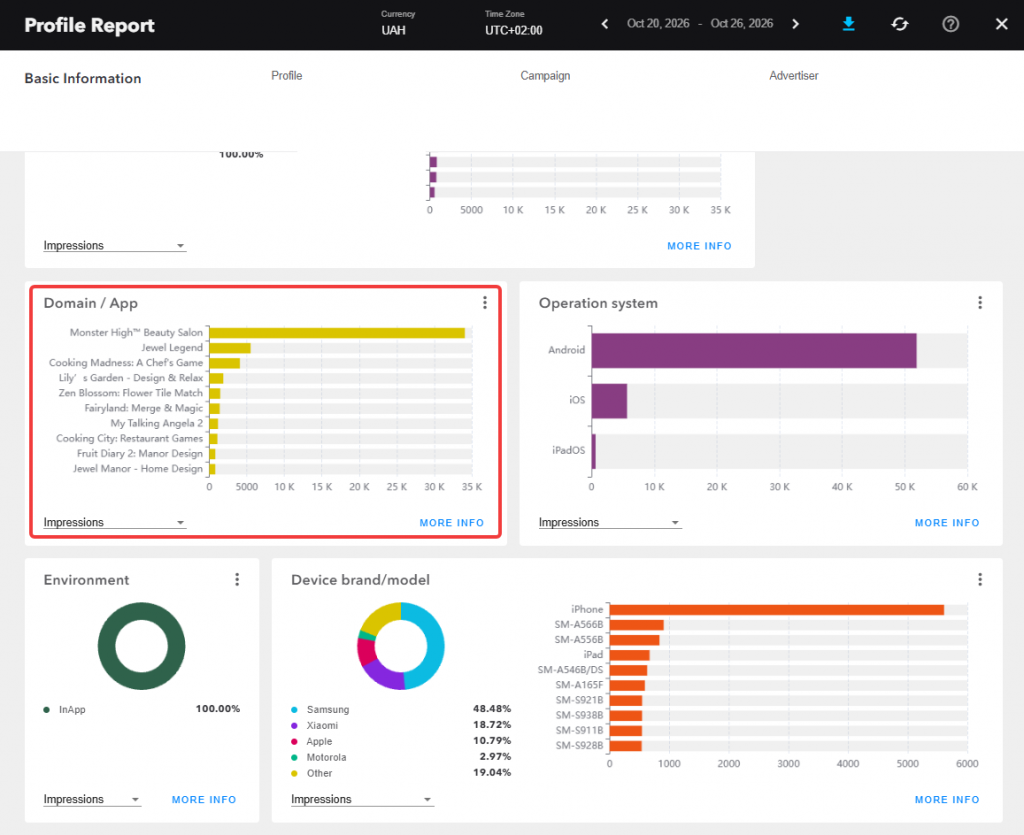Screen dimensions: 1024x835
Task: Click the Profile label
Action: pos(287,76)
